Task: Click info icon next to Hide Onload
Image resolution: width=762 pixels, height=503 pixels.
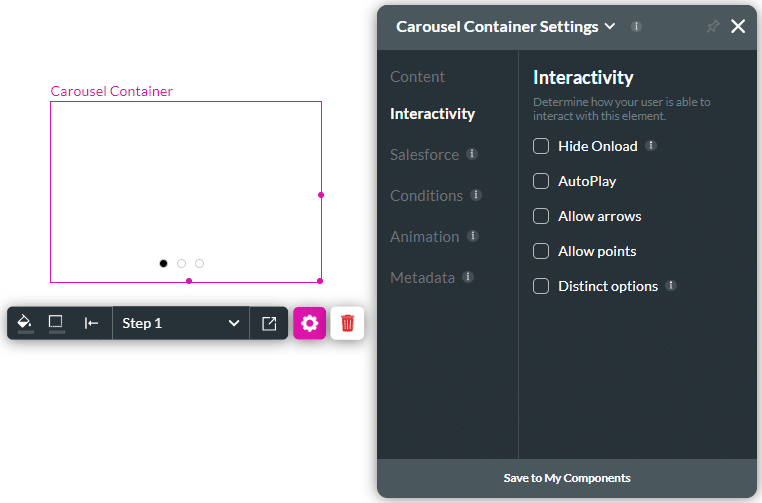Action: click(x=651, y=146)
